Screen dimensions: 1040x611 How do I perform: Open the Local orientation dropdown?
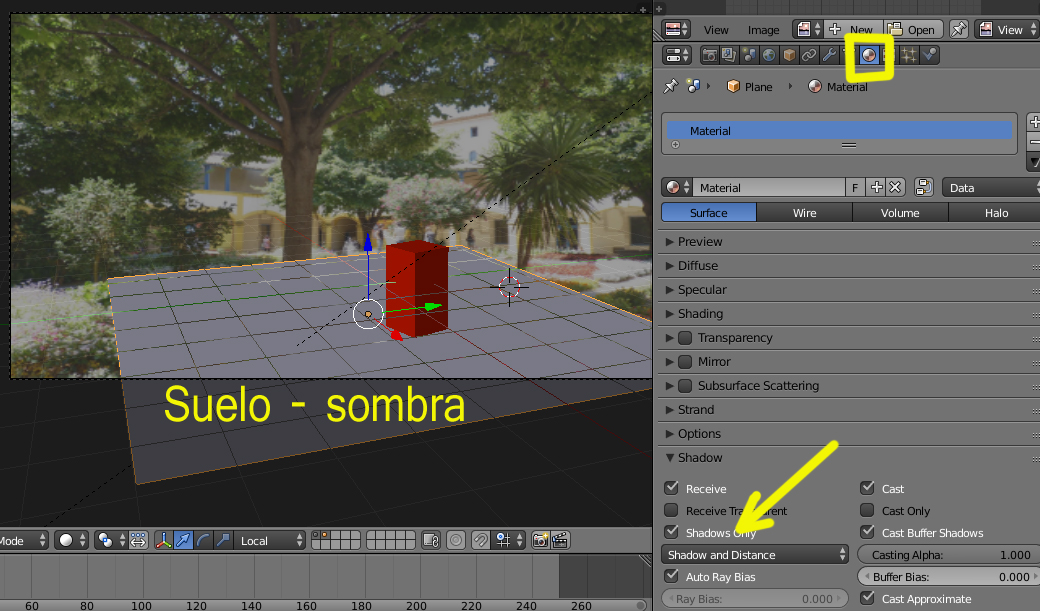270,540
